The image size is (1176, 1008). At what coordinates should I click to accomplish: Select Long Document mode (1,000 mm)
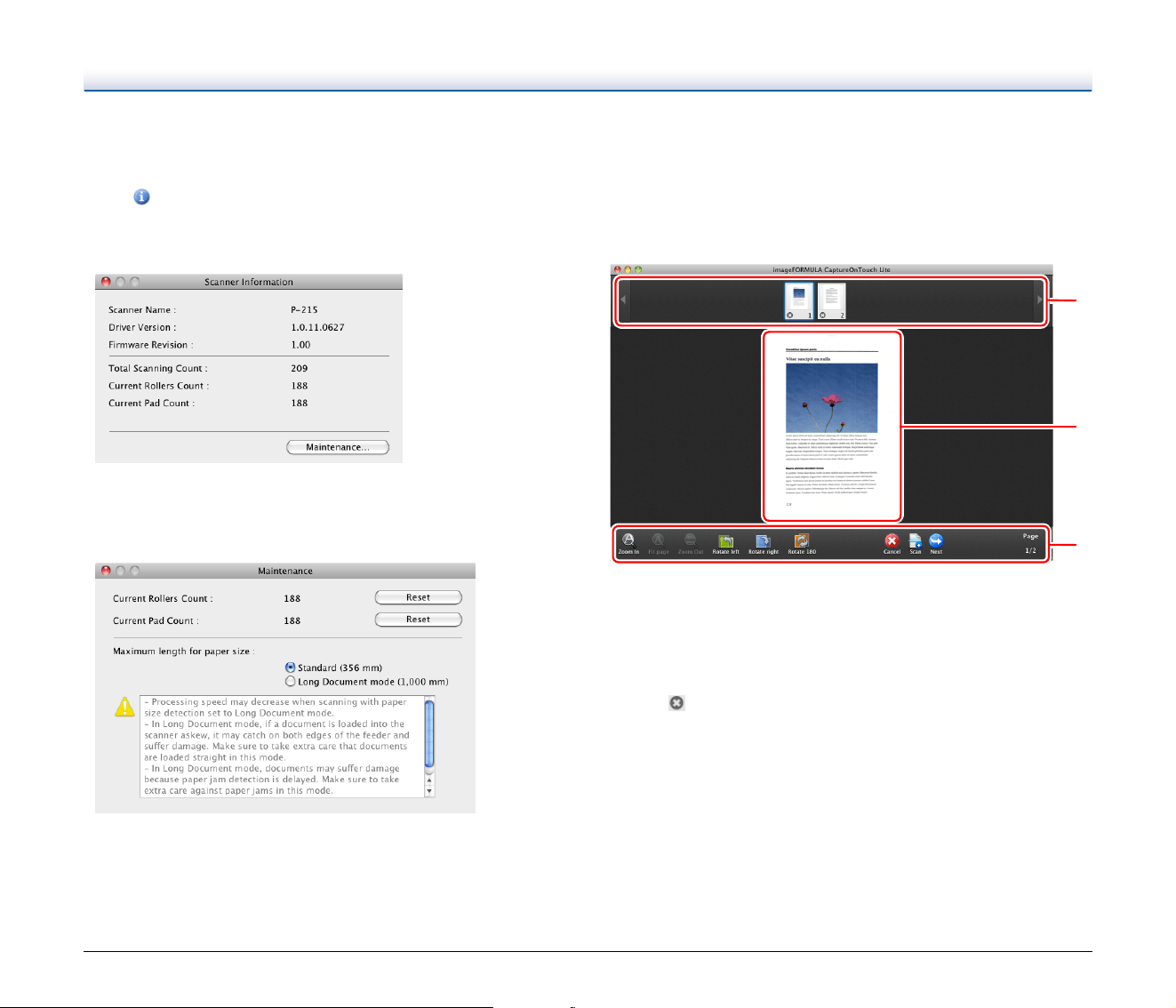coord(290,682)
